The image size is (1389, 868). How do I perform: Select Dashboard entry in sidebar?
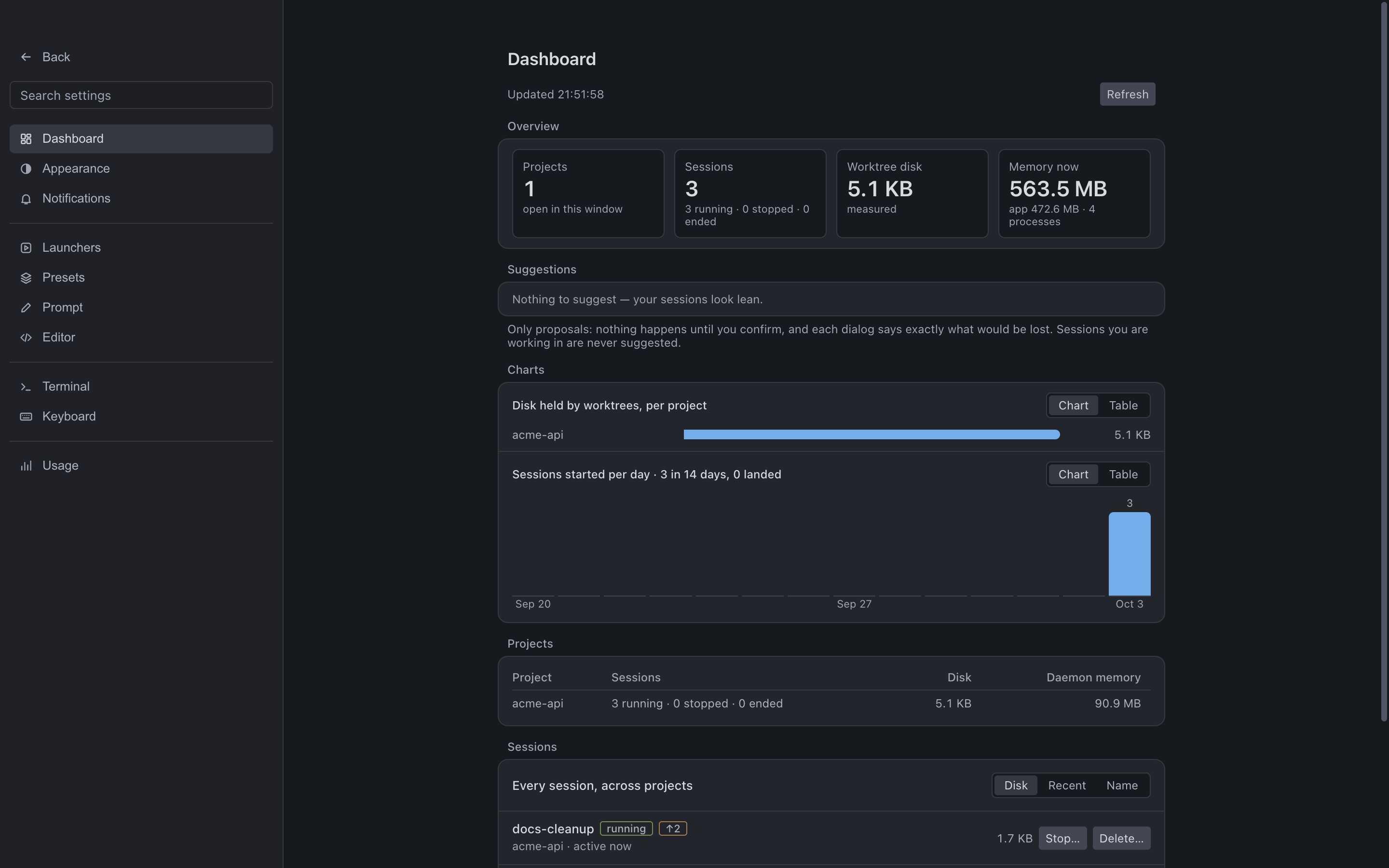pyautogui.click(x=141, y=139)
